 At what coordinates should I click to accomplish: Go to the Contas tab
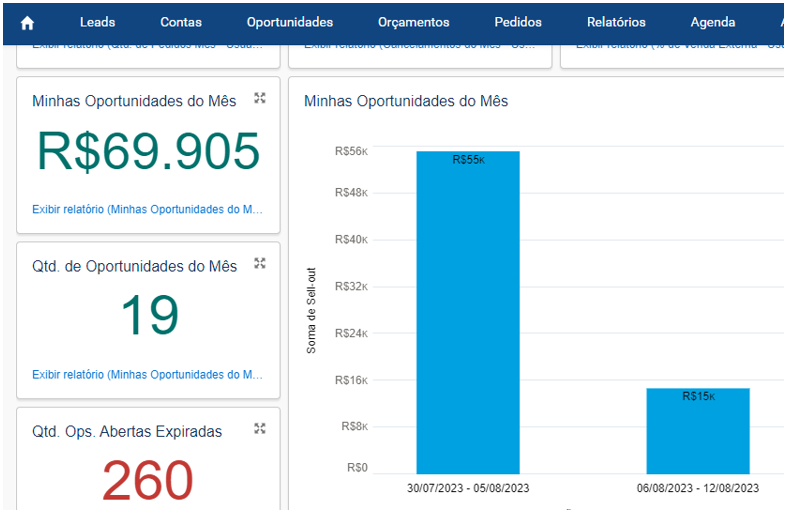(180, 22)
